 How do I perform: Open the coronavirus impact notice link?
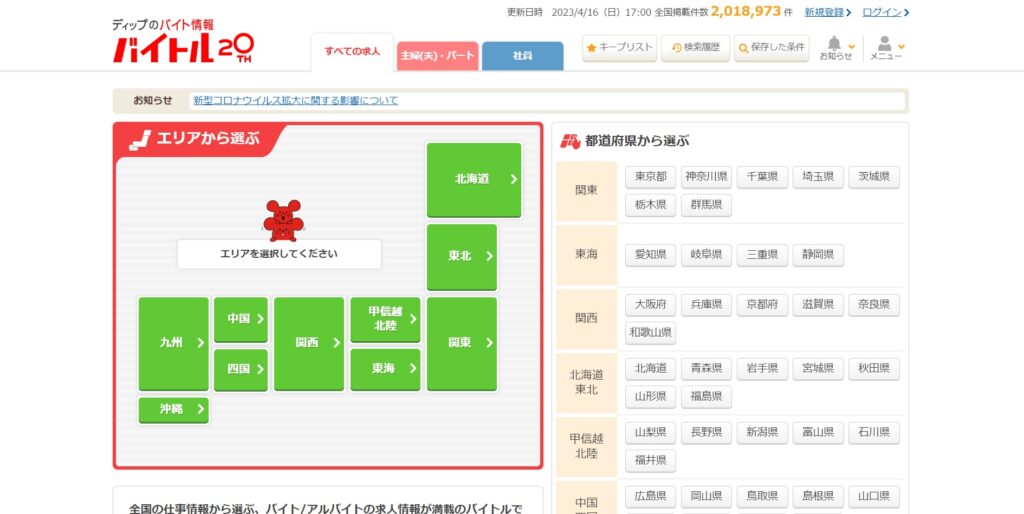coord(295,101)
